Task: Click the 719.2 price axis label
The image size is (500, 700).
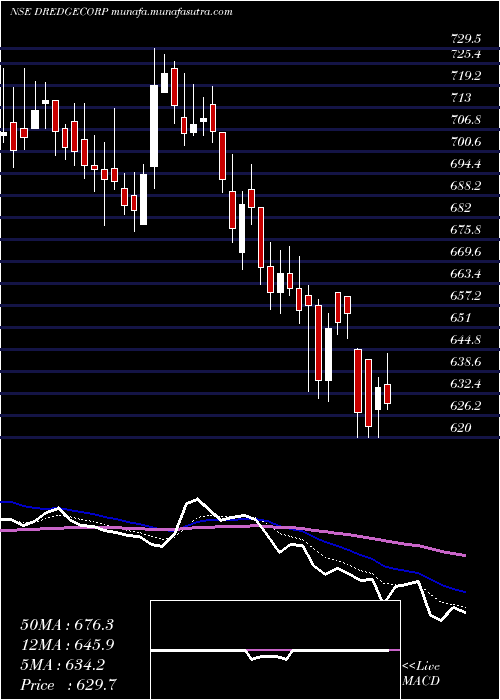Action: point(468,76)
